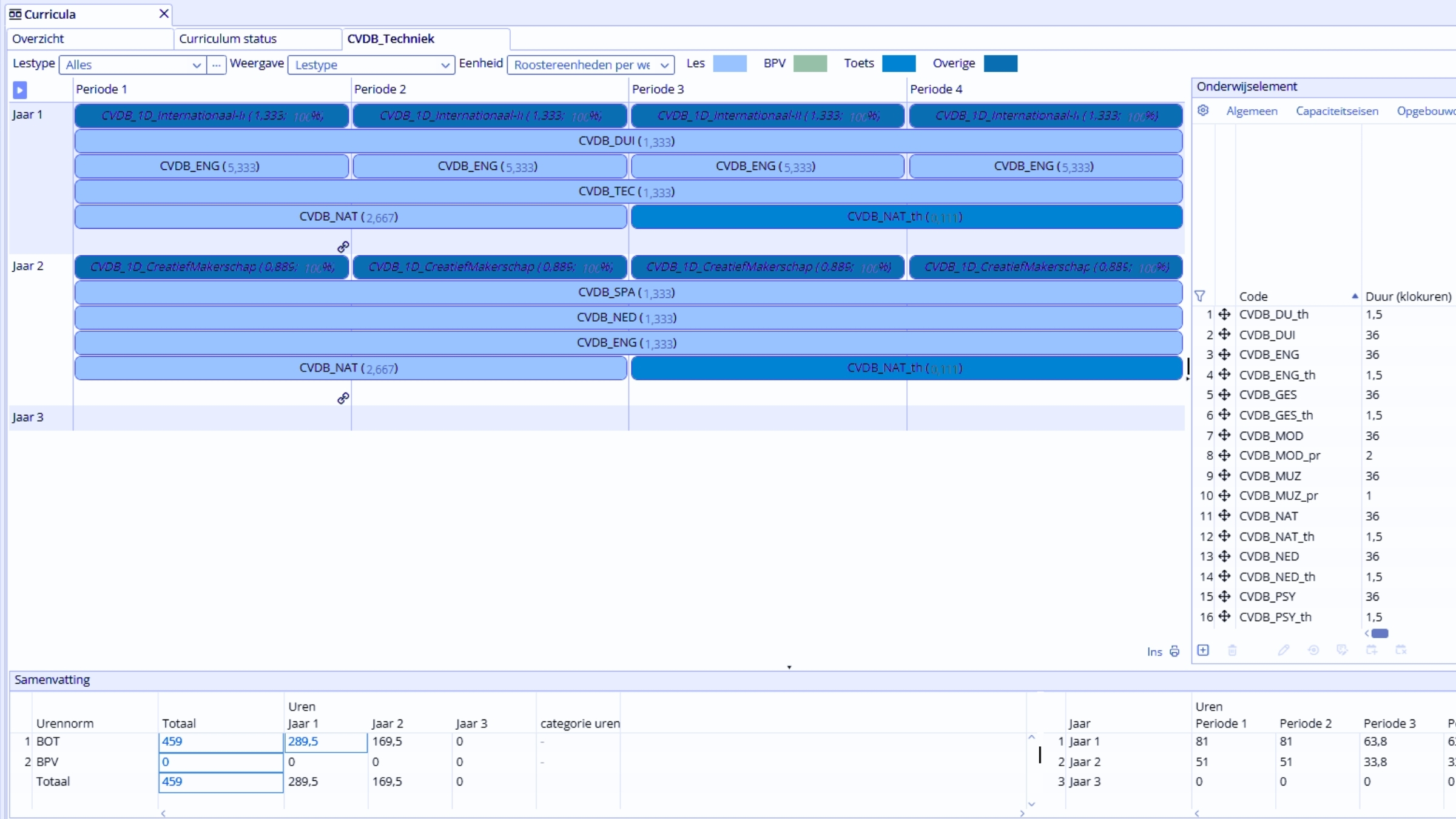
Task: Click the filter funnel icon in code list
Action: click(x=1200, y=296)
